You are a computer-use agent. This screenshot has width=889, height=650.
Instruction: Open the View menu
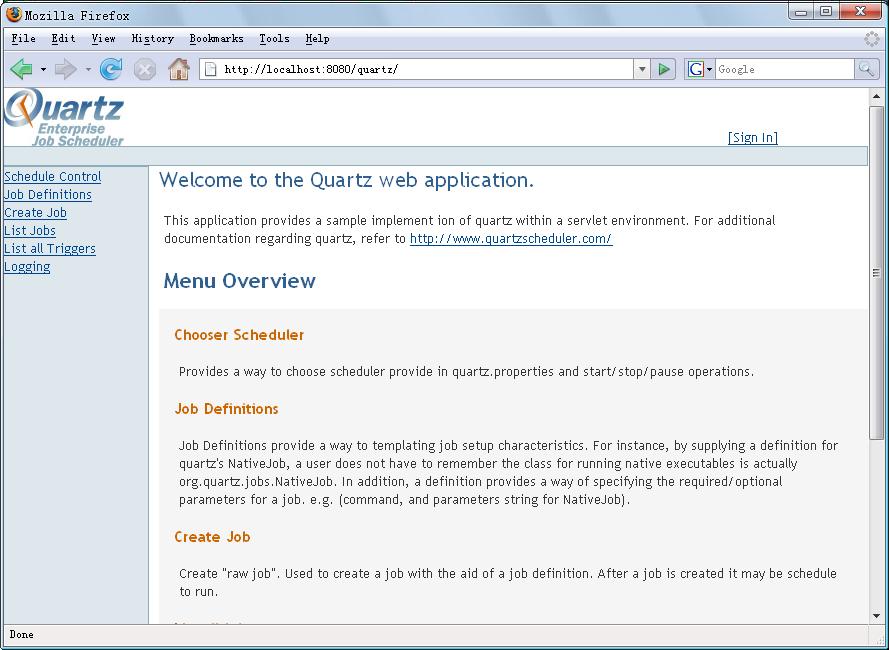[x=103, y=39]
